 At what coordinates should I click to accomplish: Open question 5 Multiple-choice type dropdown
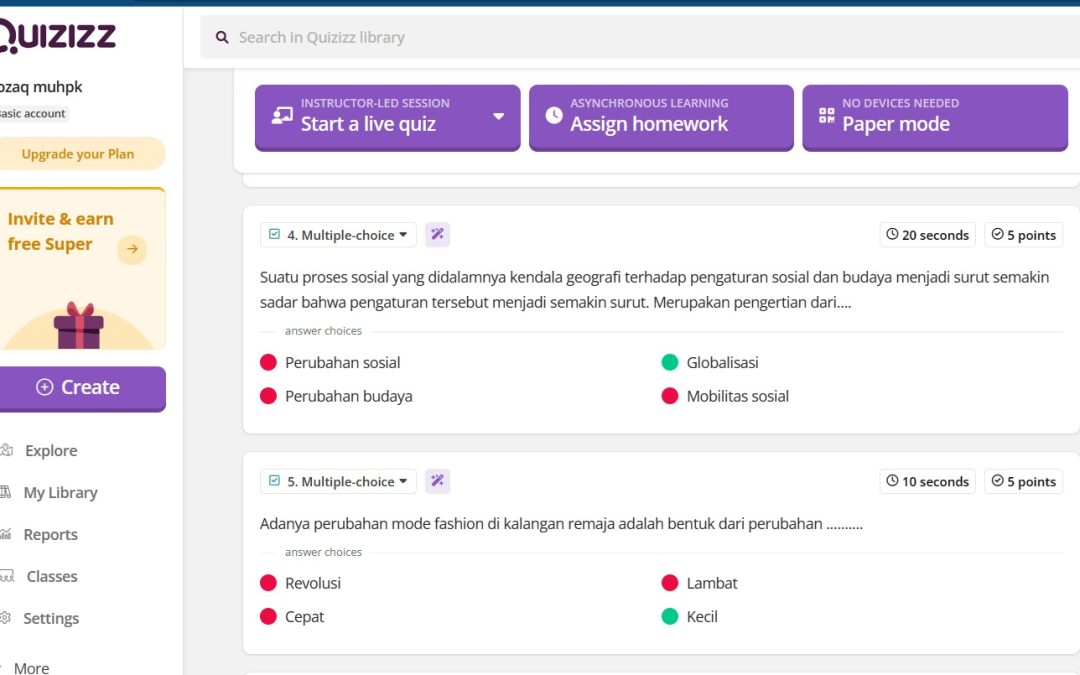pos(338,481)
